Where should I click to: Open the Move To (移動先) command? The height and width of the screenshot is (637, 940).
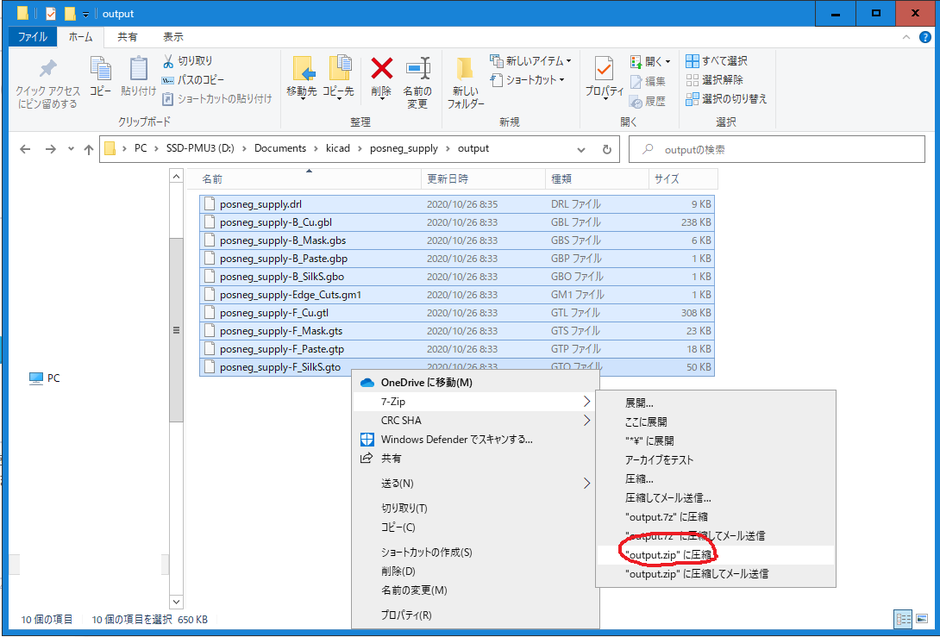tap(302, 78)
